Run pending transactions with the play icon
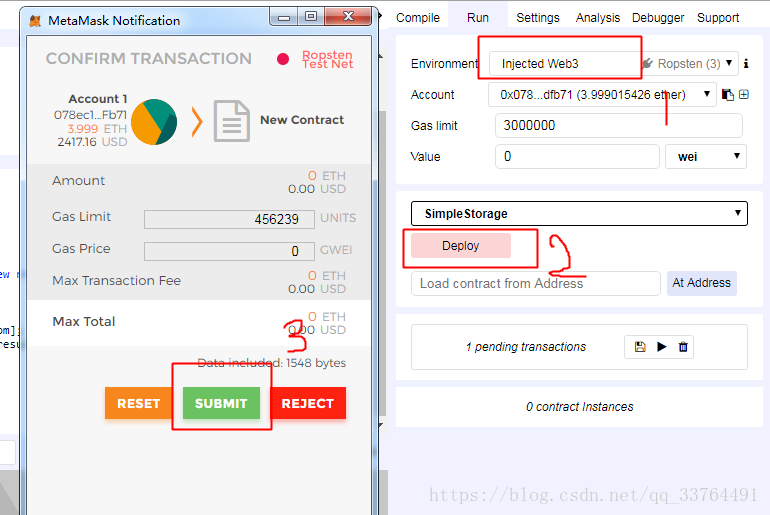The width and height of the screenshot is (770, 515). (661, 347)
